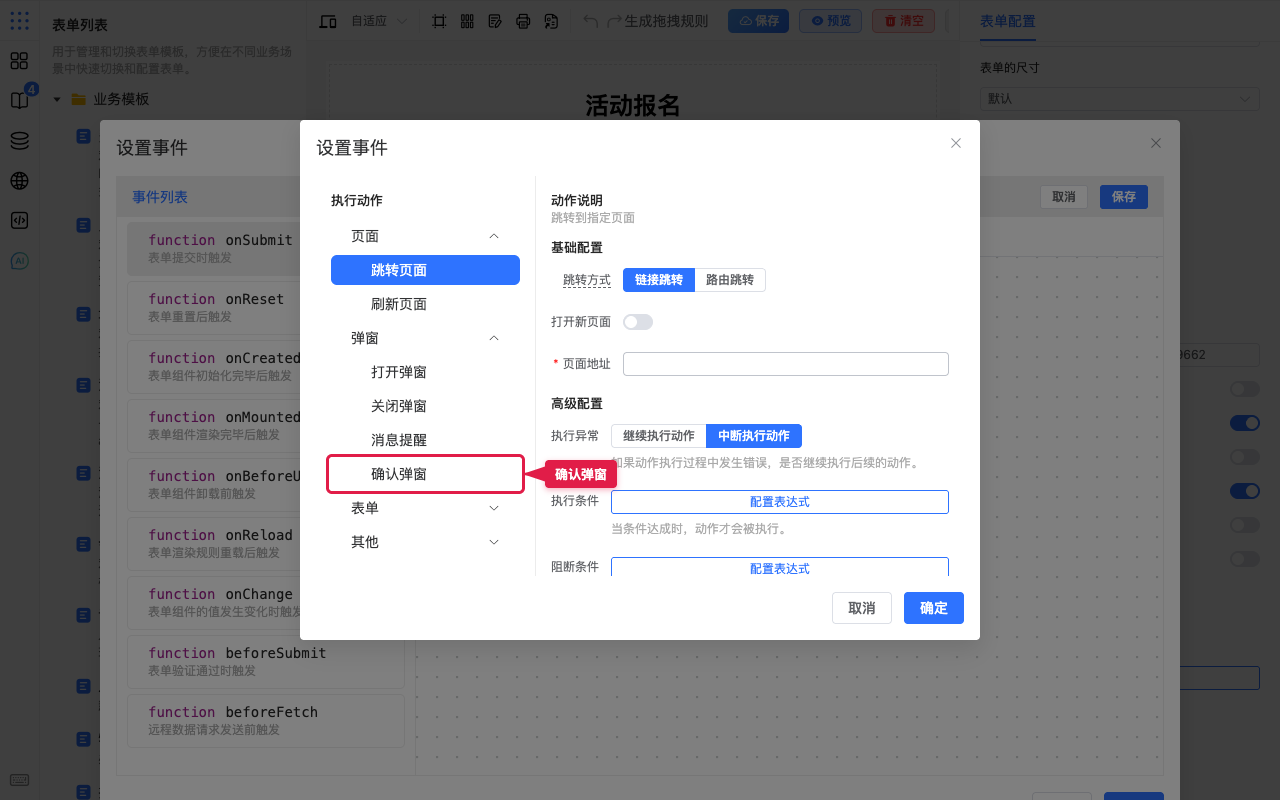Open the book icon with badge 4
Viewport: 1280px width, 800px height.
[x=19, y=100]
